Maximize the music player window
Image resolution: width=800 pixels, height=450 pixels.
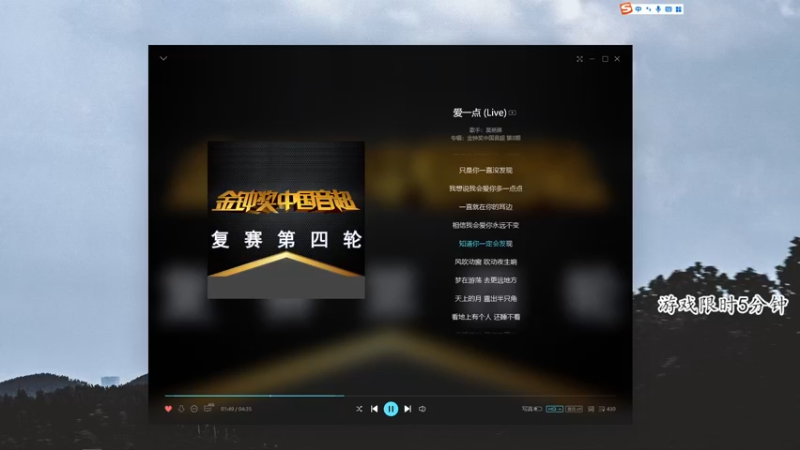pyautogui.click(x=605, y=59)
